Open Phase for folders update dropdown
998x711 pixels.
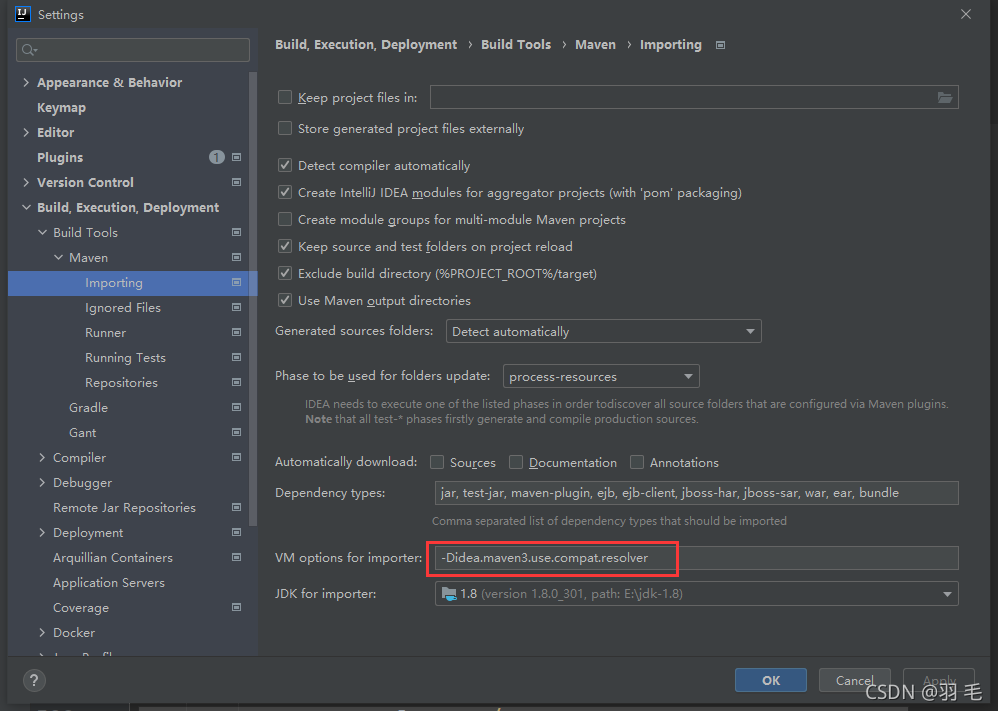601,376
